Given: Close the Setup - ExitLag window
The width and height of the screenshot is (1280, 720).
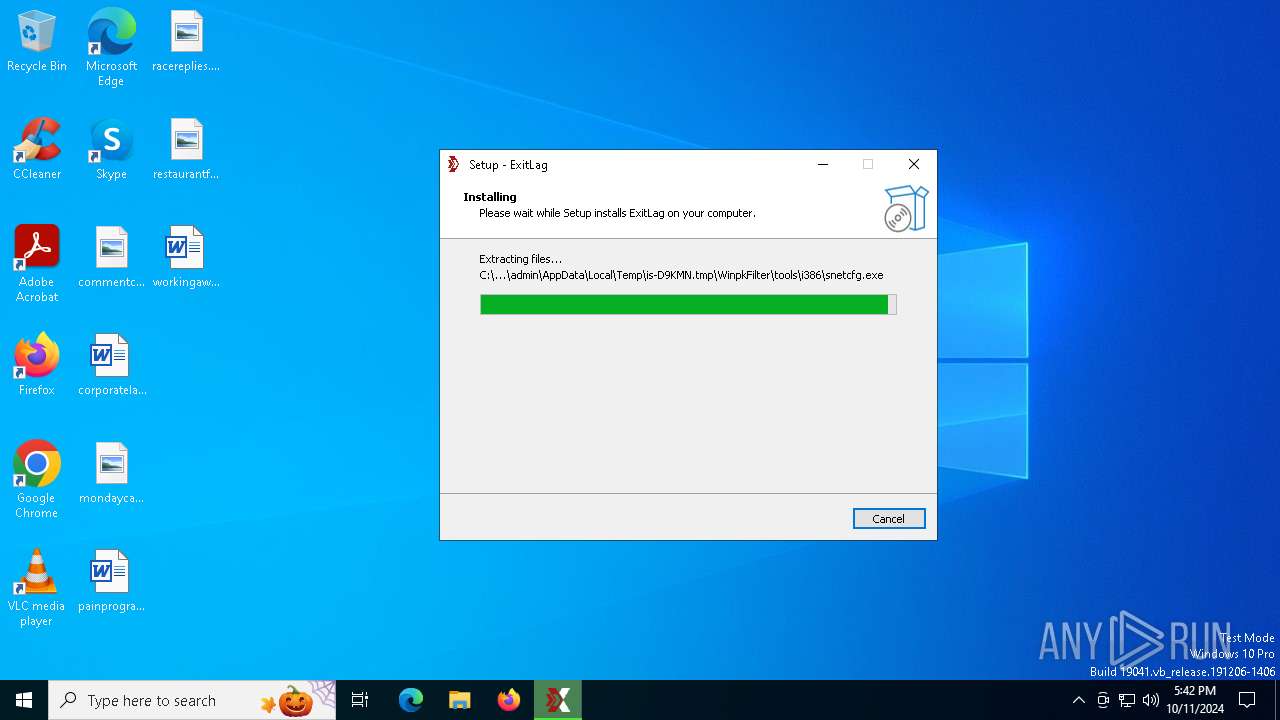Looking at the screenshot, I should [x=914, y=165].
